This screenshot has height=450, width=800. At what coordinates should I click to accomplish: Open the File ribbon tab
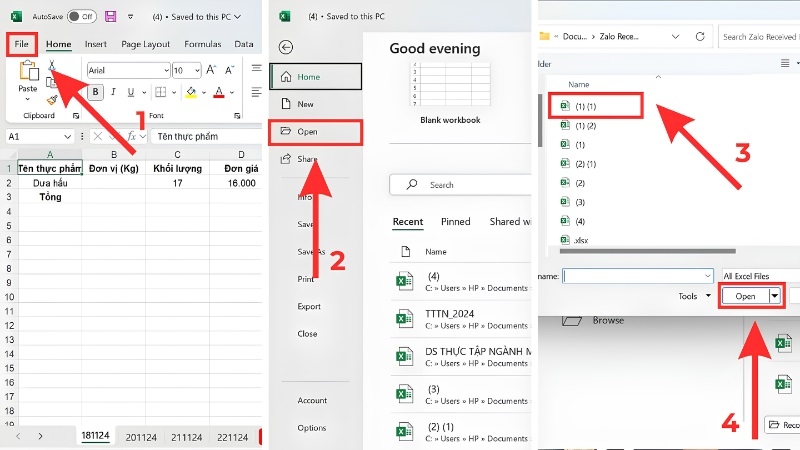[x=21, y=44]
